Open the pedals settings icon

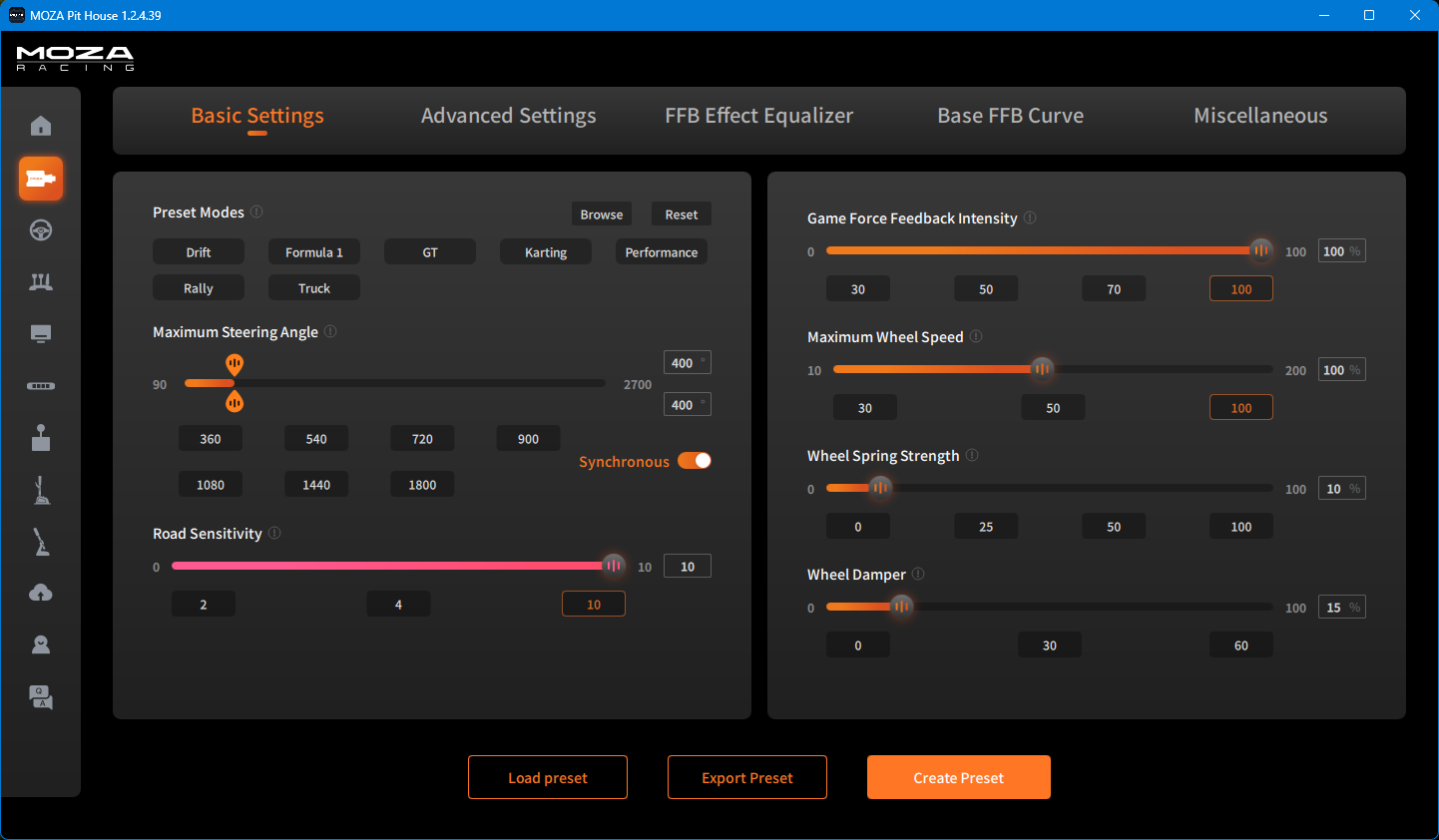(41, 282)
